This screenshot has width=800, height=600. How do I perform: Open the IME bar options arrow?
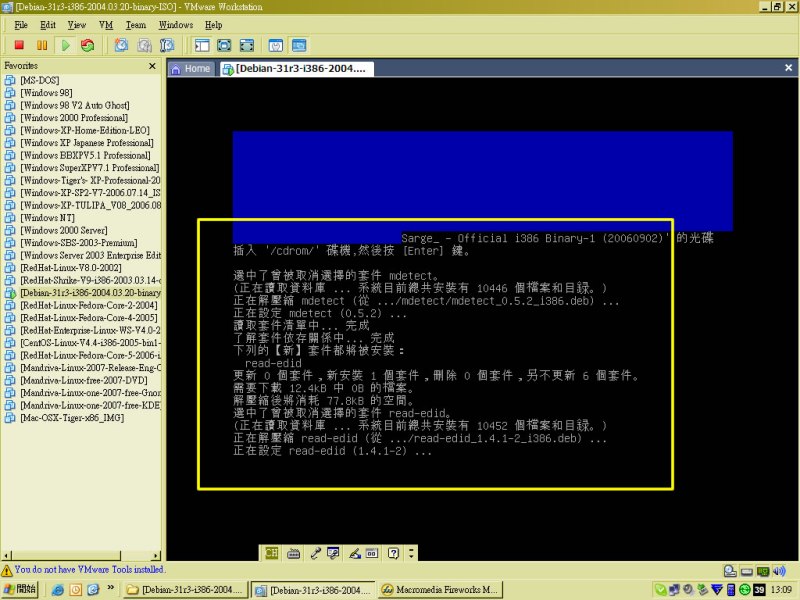tap(411, 553)
